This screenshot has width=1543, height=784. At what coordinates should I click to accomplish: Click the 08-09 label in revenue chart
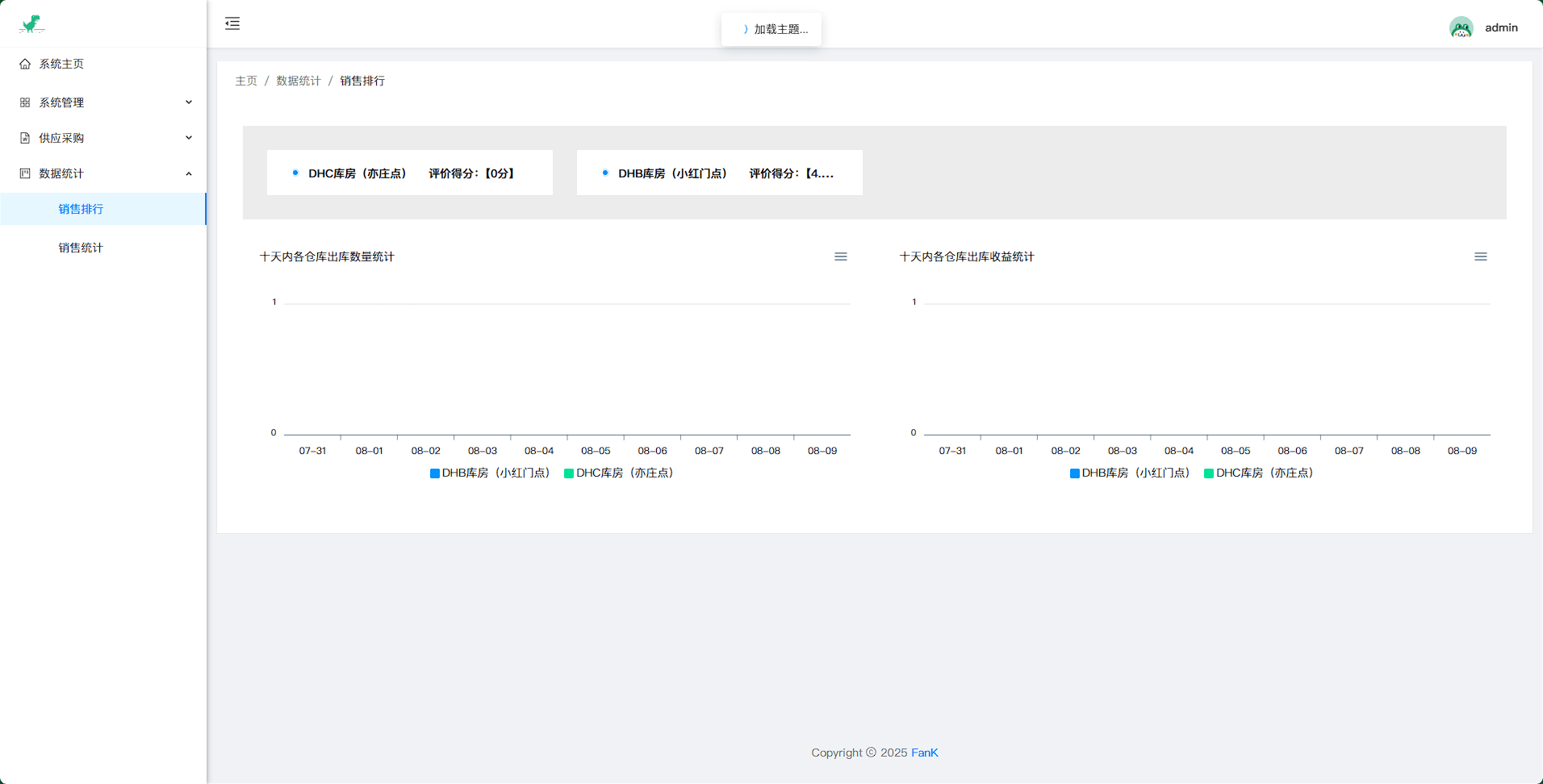(1462, 451)
